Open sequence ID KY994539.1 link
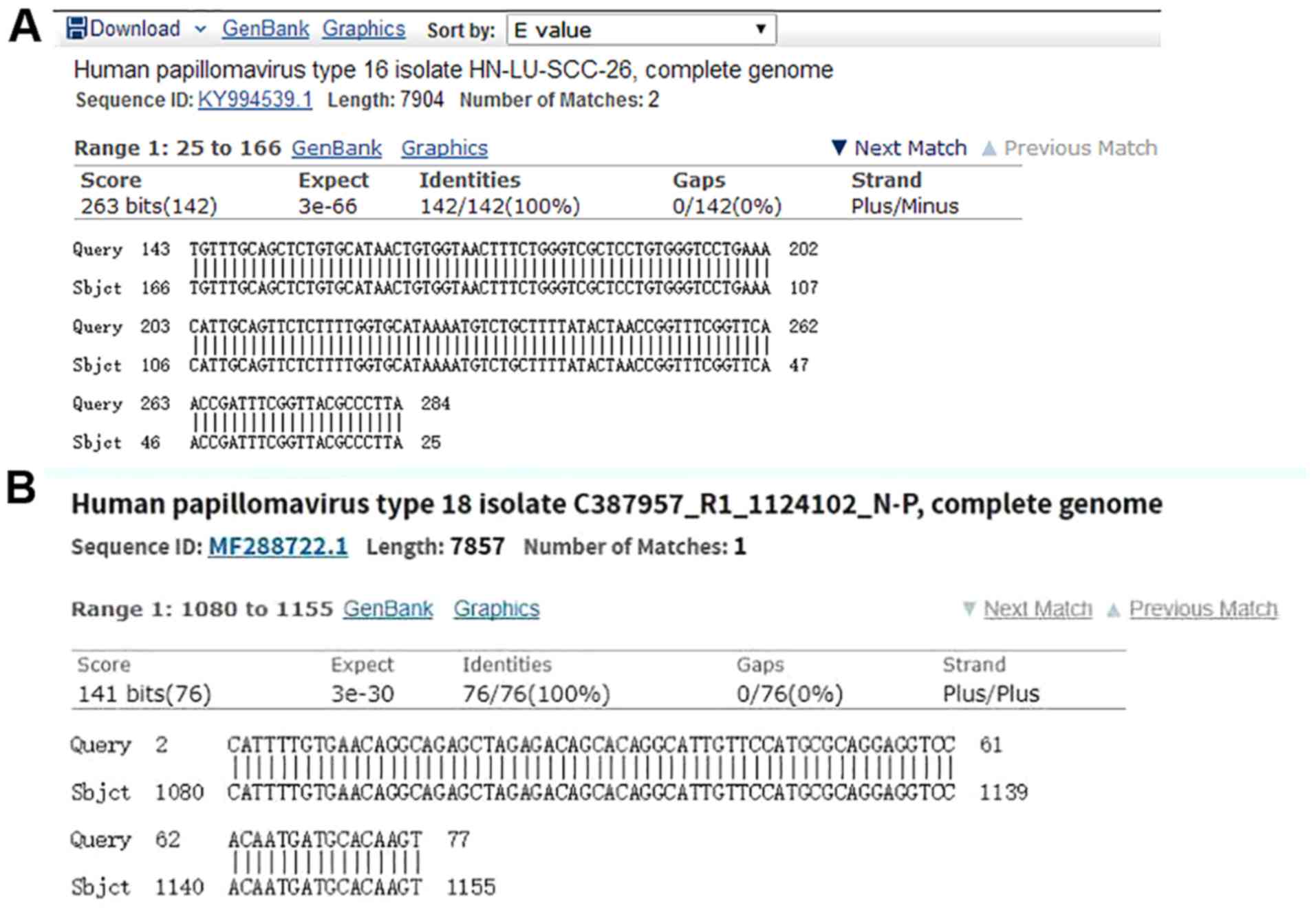 pos(255,100)
